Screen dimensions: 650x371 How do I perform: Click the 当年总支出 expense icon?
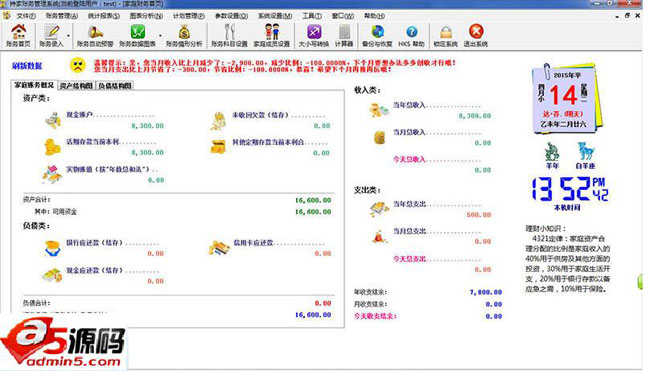click(379, 209)
